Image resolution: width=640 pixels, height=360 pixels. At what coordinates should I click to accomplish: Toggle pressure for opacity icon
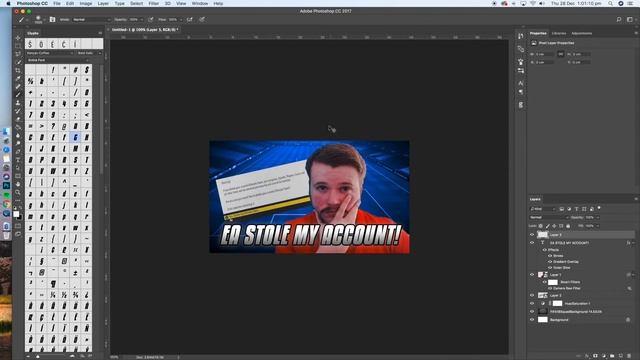click(151, 20)
